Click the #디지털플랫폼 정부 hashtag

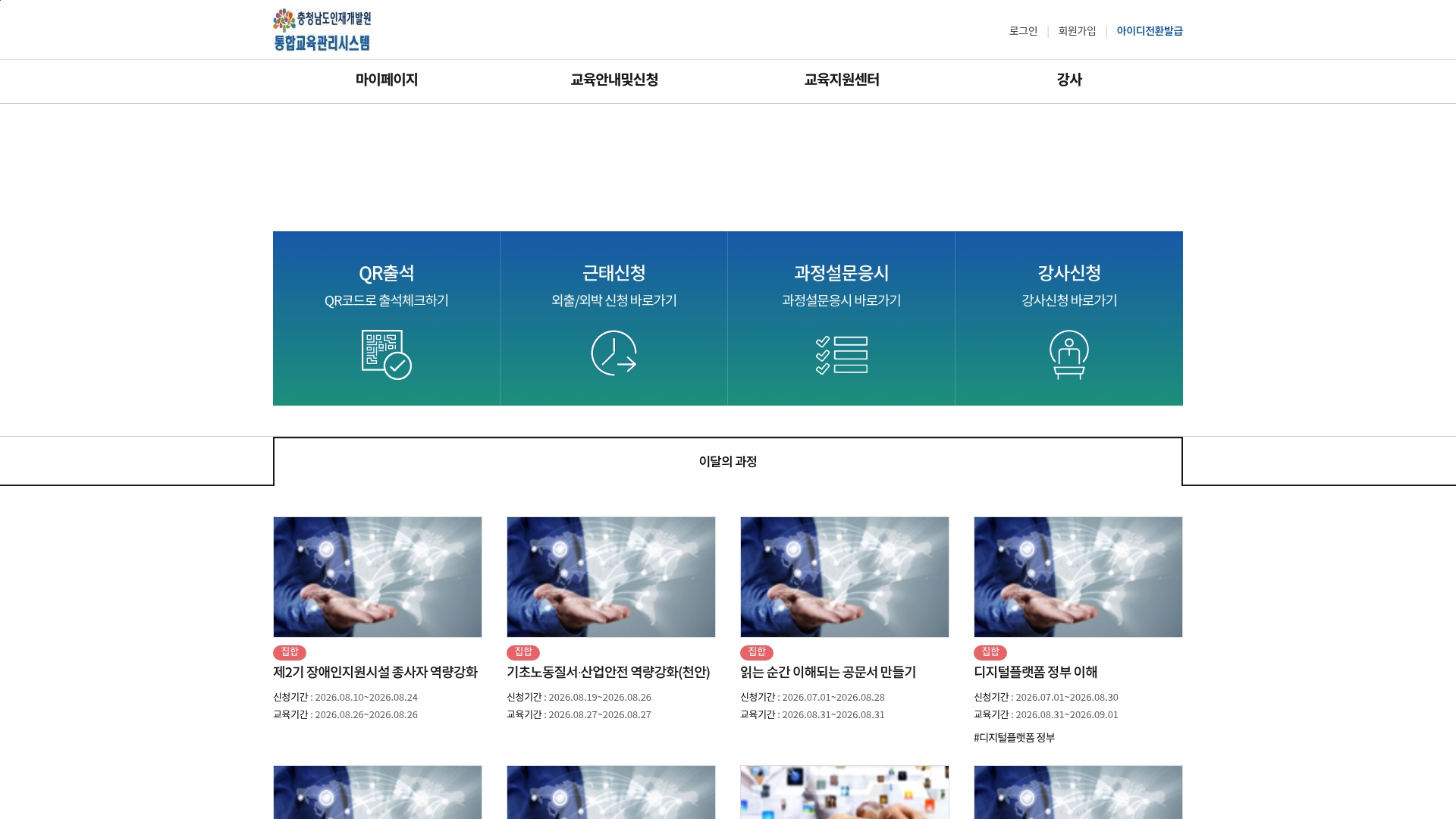click(x=1014, y=737)
